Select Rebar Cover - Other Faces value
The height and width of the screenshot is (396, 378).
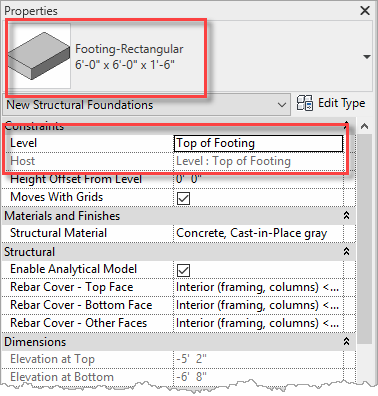click(x=258, y=323)
